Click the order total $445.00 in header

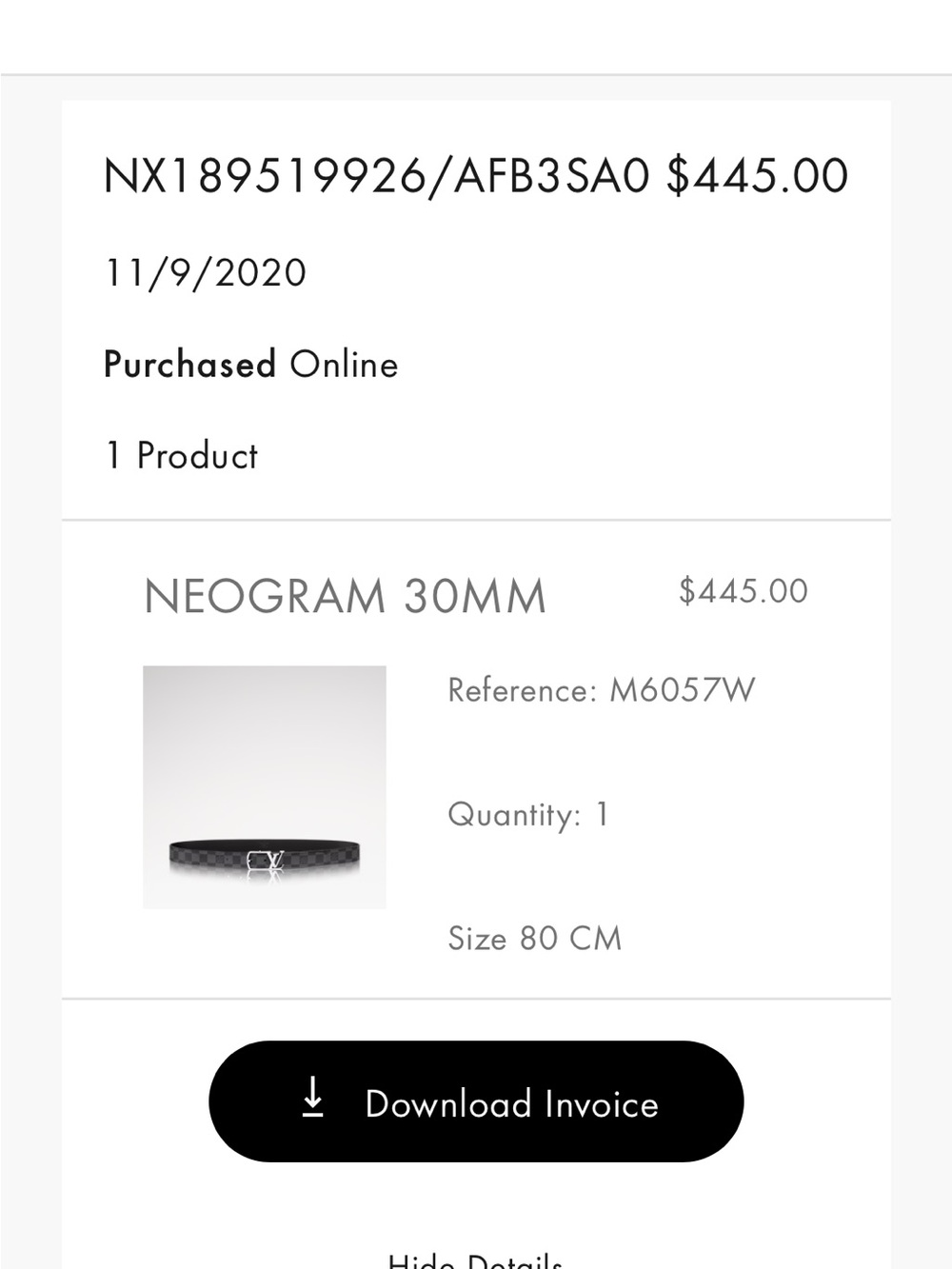[757, 176]
